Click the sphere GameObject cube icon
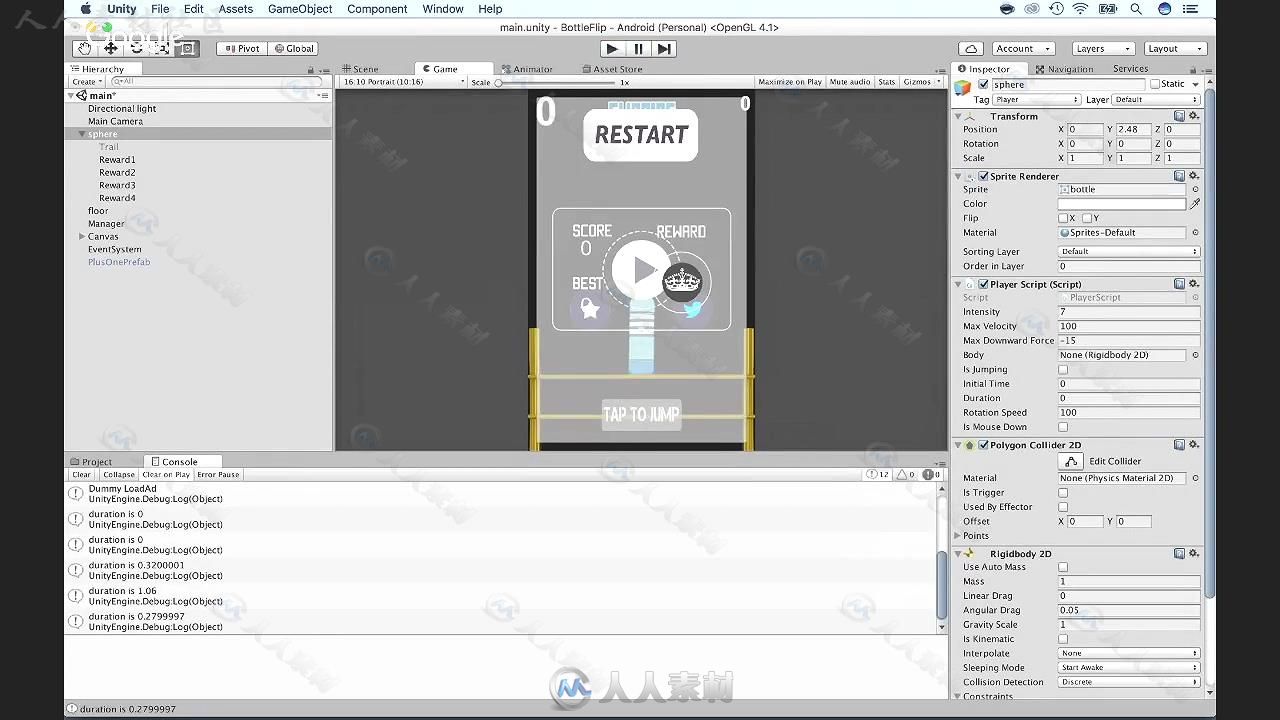This screenshot has height=720, width=1280. click(x=963, y=87)
